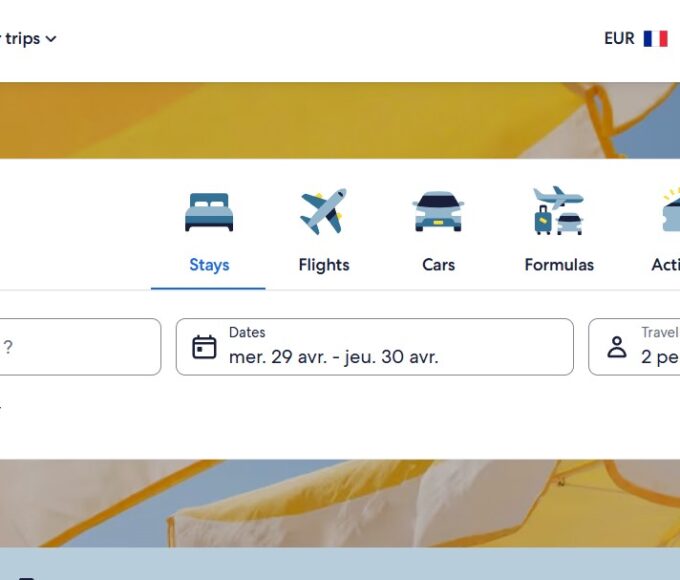Open the Dates picker field
680x580 pixels.
point(375,347)
